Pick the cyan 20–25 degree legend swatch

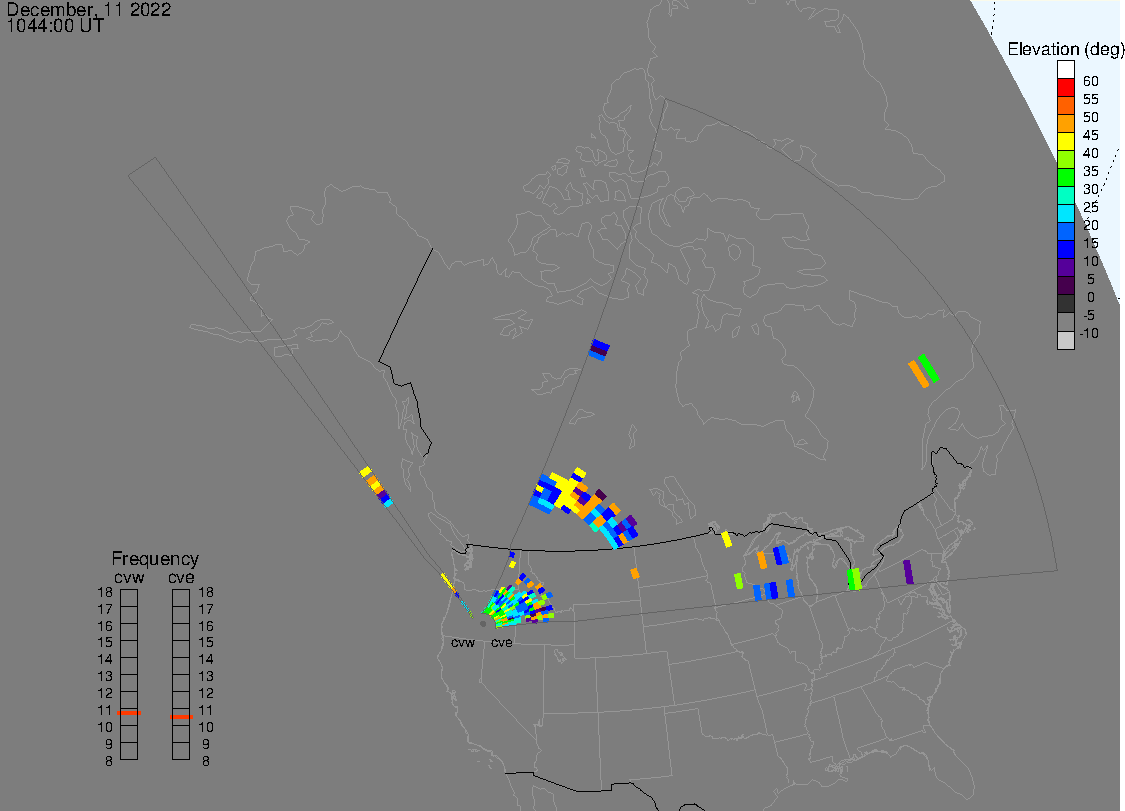click(x=1065, y=214)
